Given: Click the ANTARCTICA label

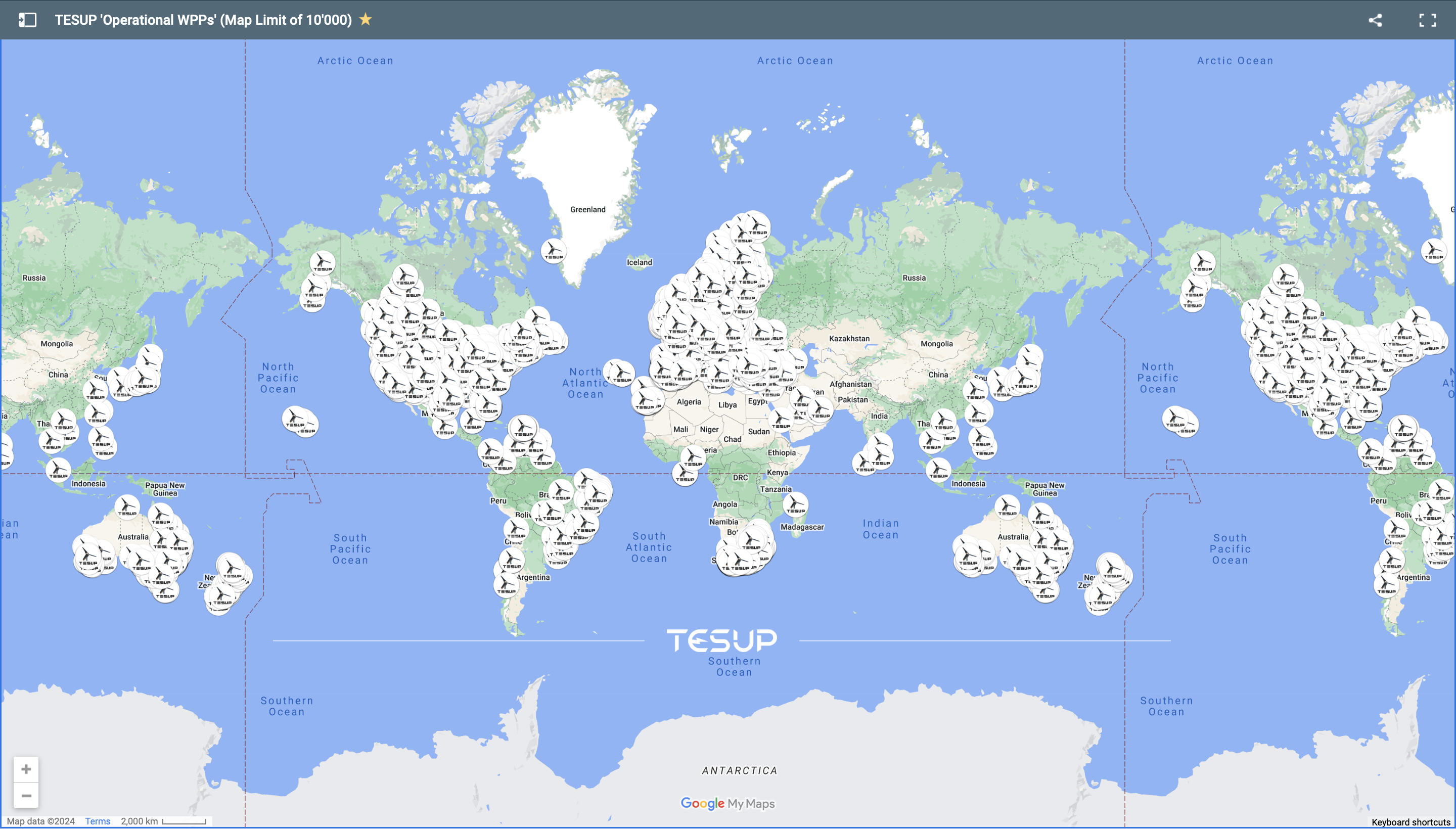Looking at the screenshot, I should pyautogui.click(x=739, y=770).
